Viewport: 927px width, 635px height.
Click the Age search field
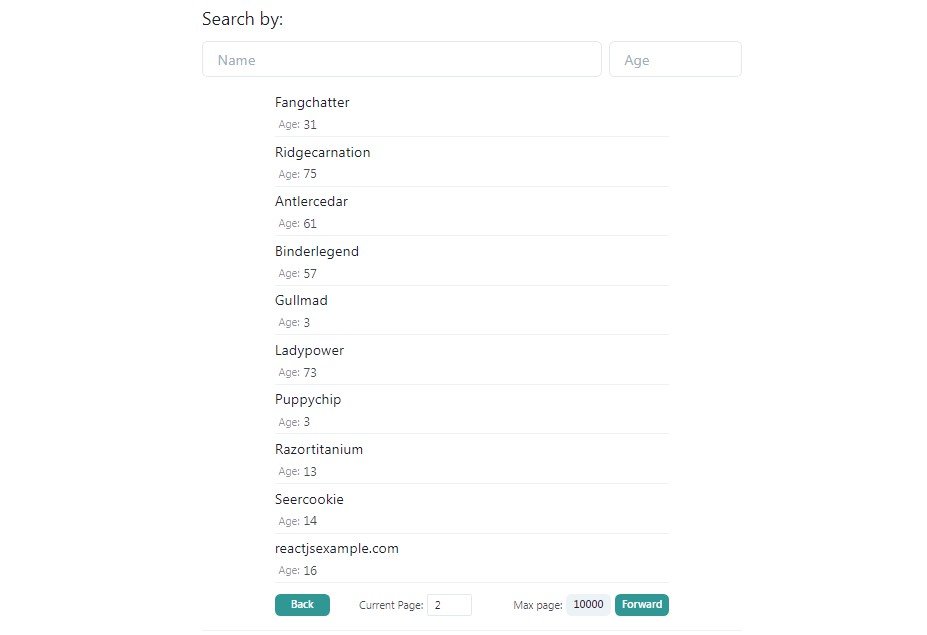click(675, 59)
